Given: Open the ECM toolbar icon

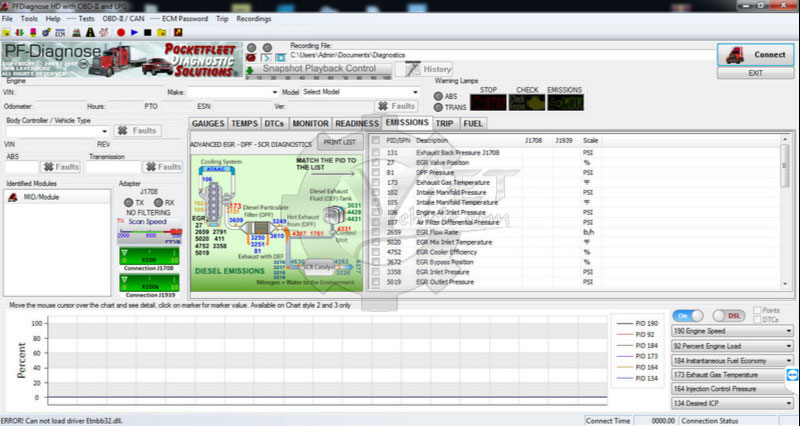Looking at the screenshot, I should point(60,33).
